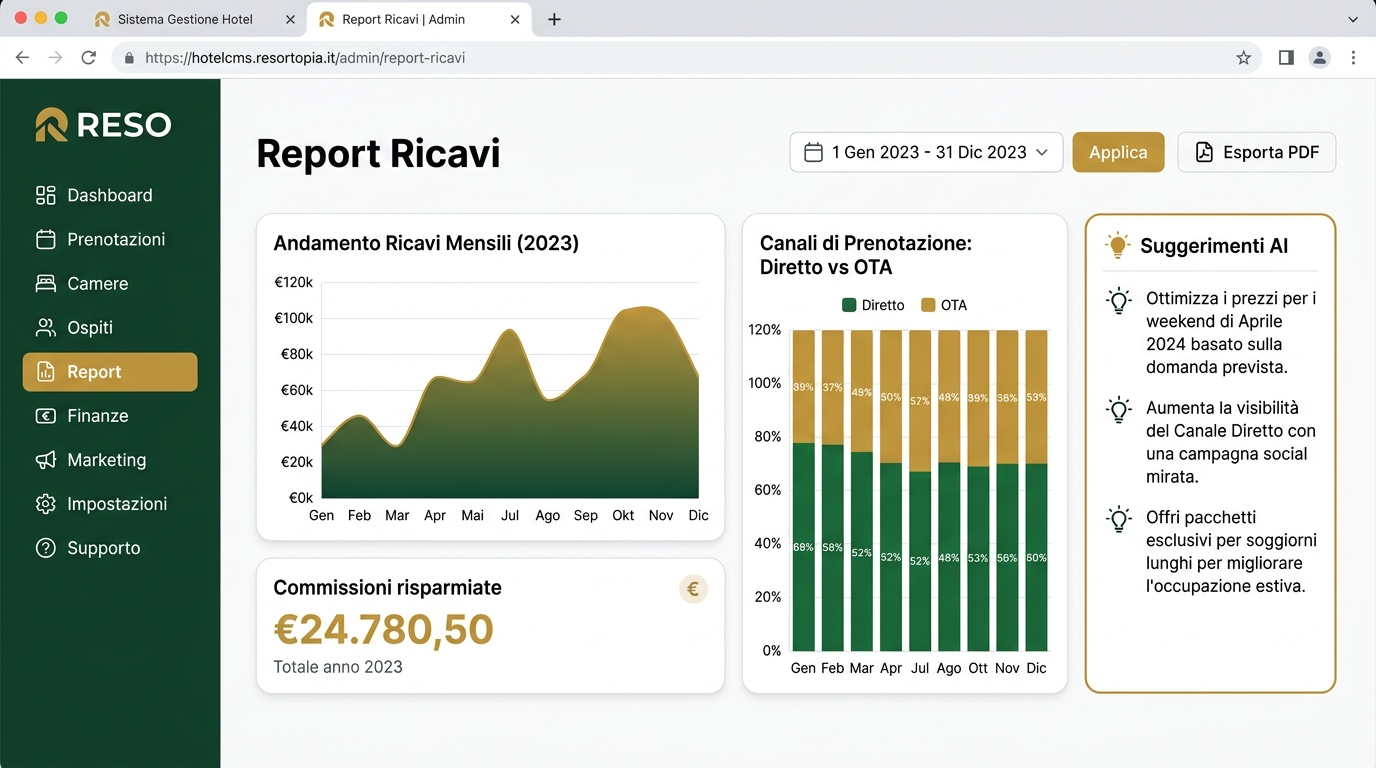Viewport: 1376px width, 768px height.
Task: Reload the page
Action: coord(88,58)
